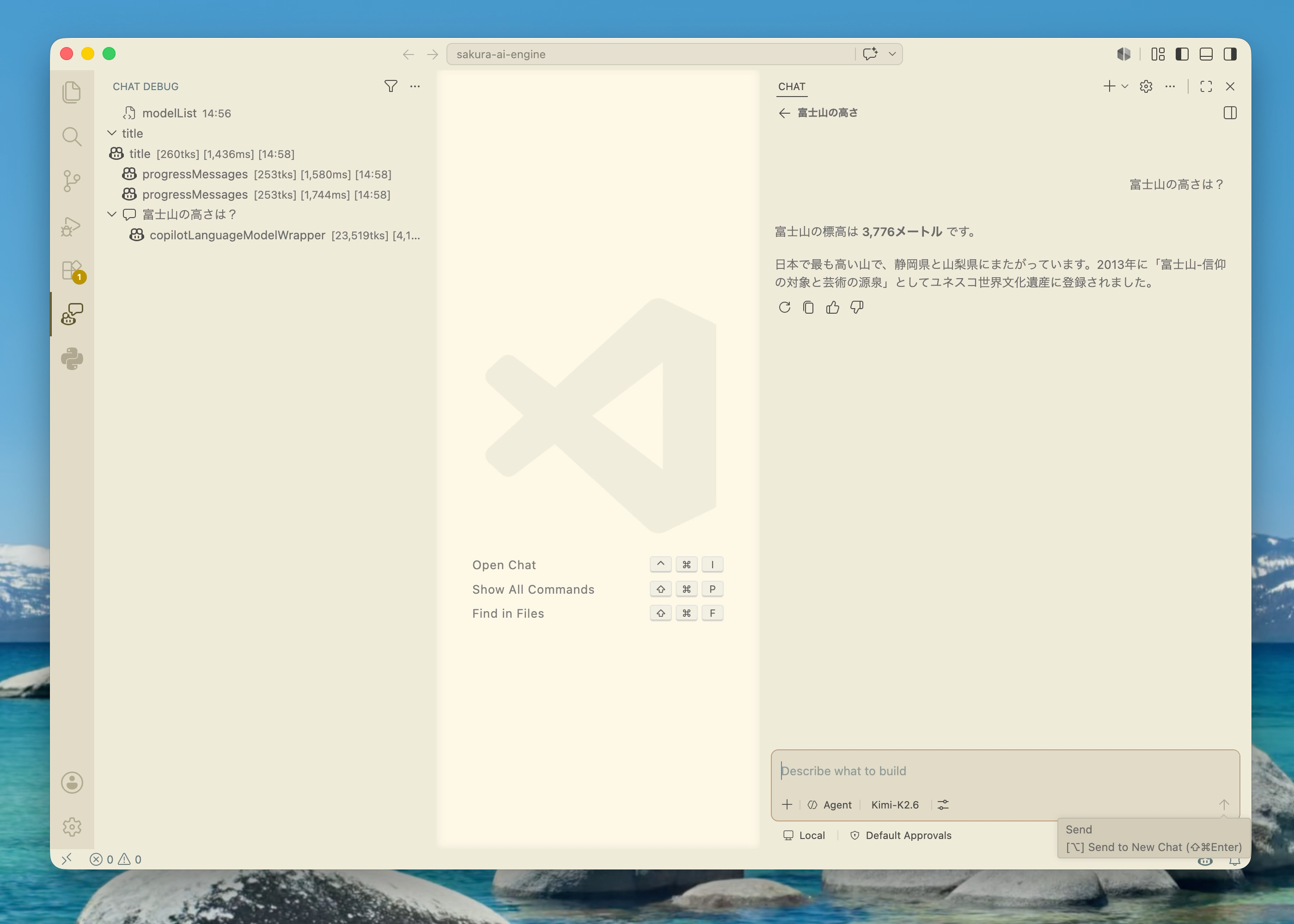The image size is (1294, 924).
Task: Open Source Control view
Action: click(72, 181)
